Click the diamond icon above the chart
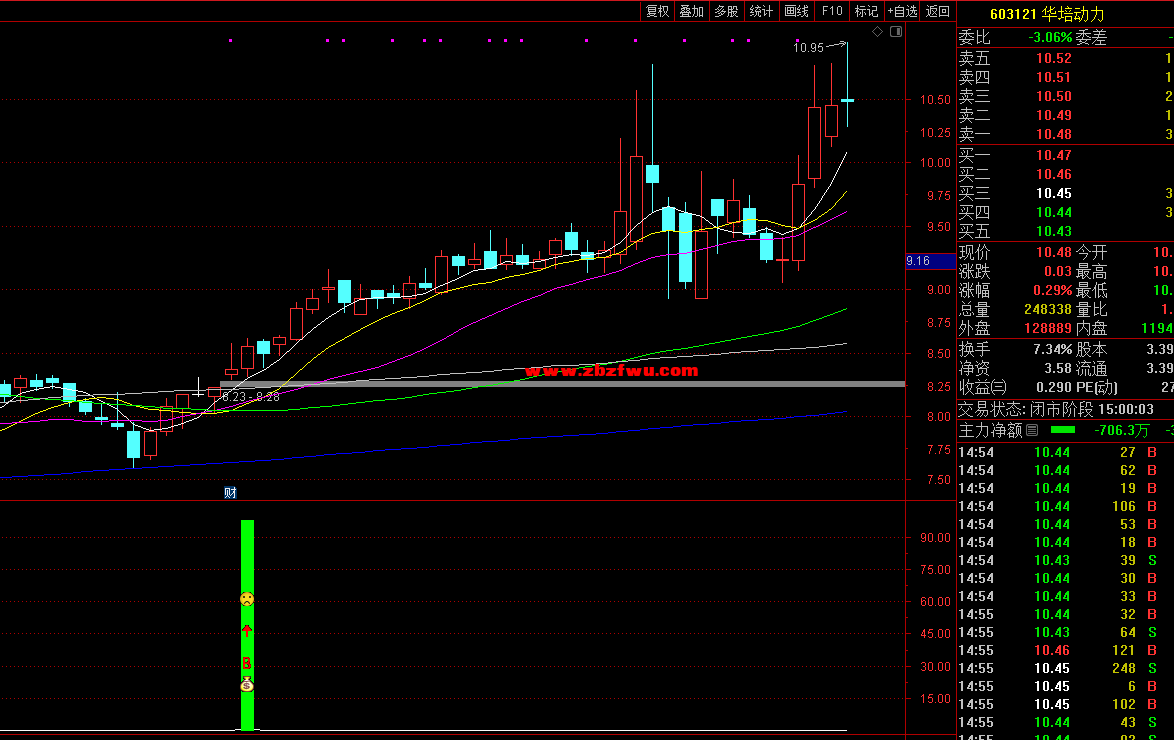This screenshot has height=740, width=1174. click(x=878, y=31)
